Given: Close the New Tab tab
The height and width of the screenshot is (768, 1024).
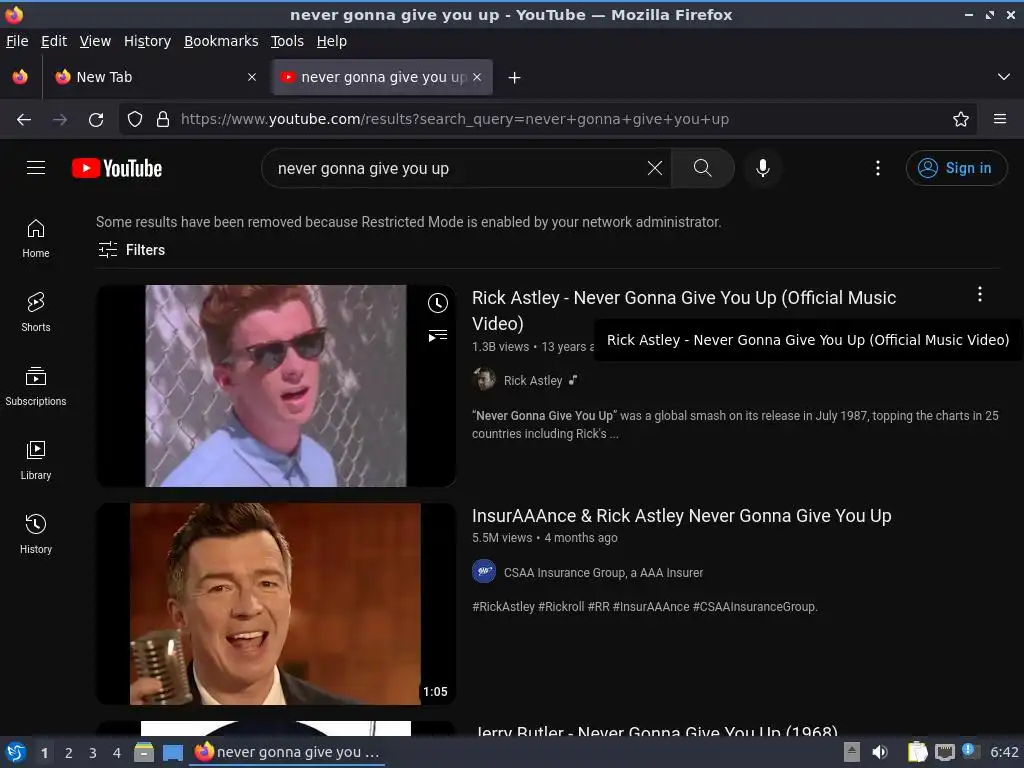Looking at the screenshot, I should pyautogui.click(x=251, y=77).
